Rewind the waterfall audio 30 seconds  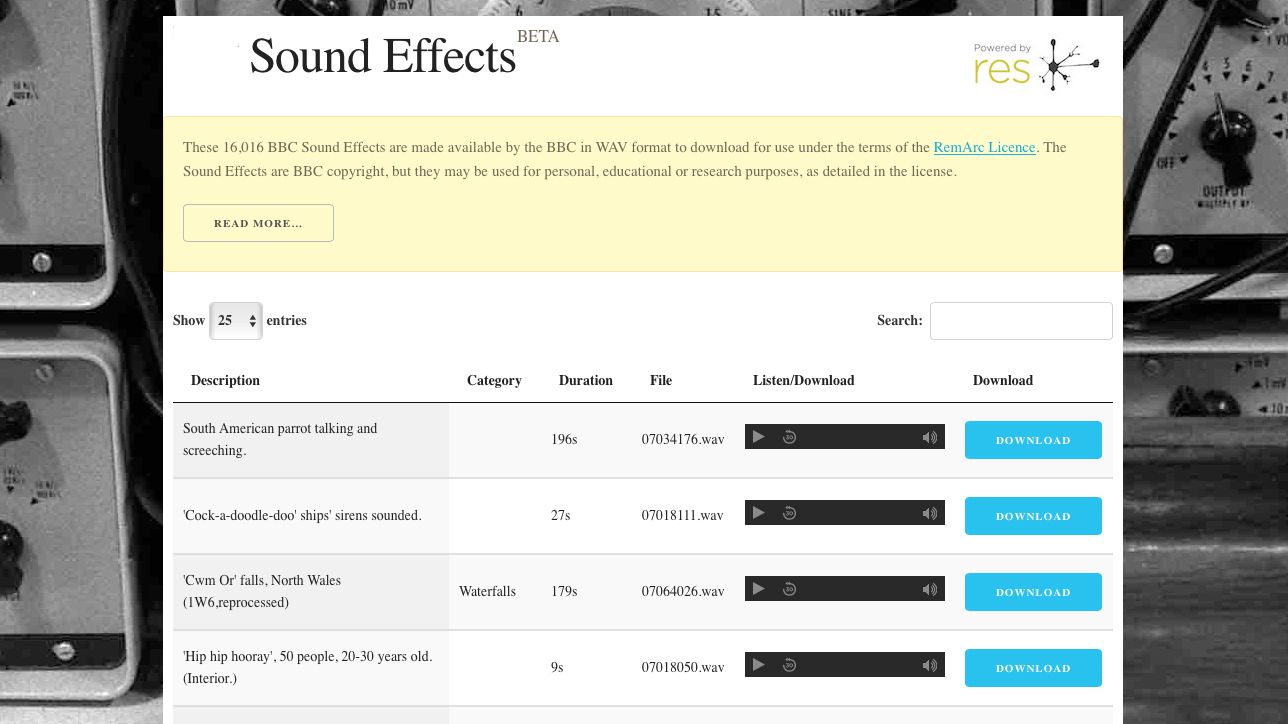(789, 588)
